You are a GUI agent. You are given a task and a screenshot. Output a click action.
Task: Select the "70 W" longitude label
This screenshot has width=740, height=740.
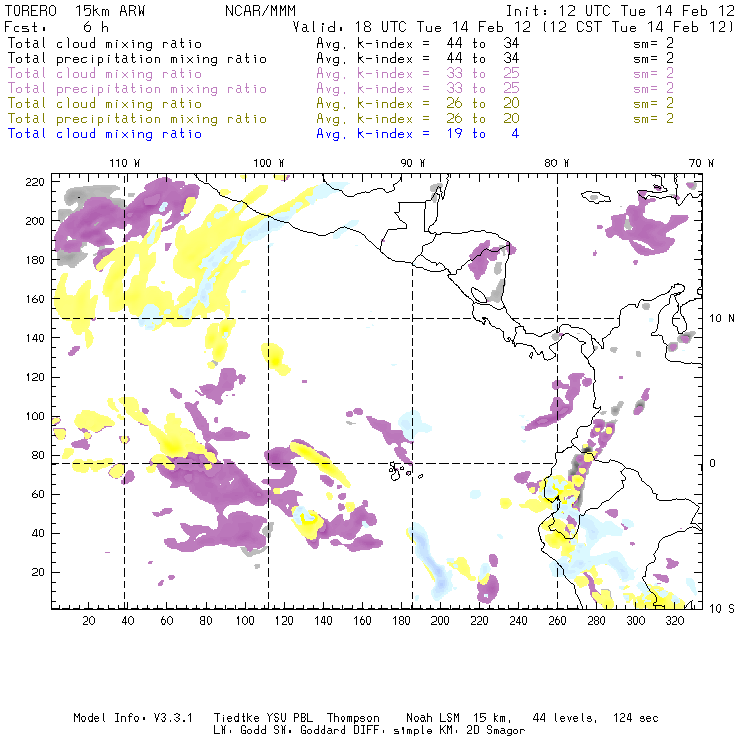tap(701, 163)
